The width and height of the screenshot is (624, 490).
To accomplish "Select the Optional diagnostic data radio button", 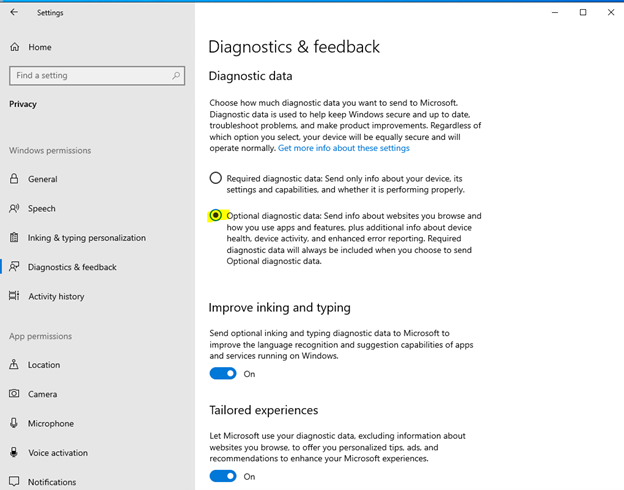I will 216,215.
